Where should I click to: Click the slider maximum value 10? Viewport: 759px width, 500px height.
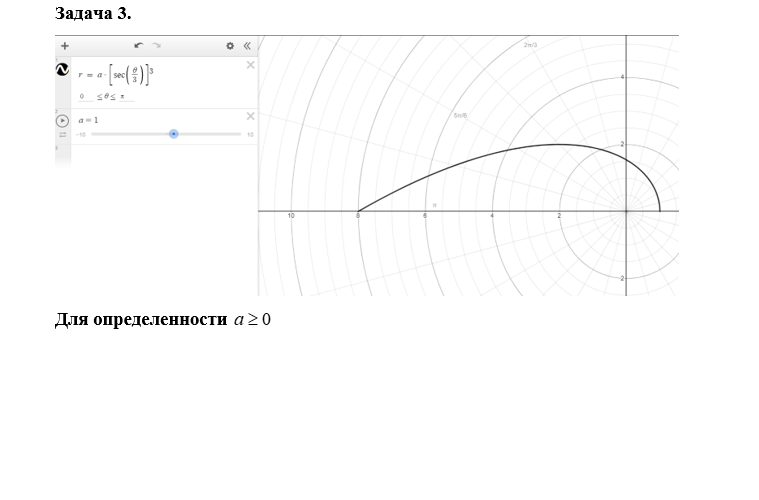point(250,134)
